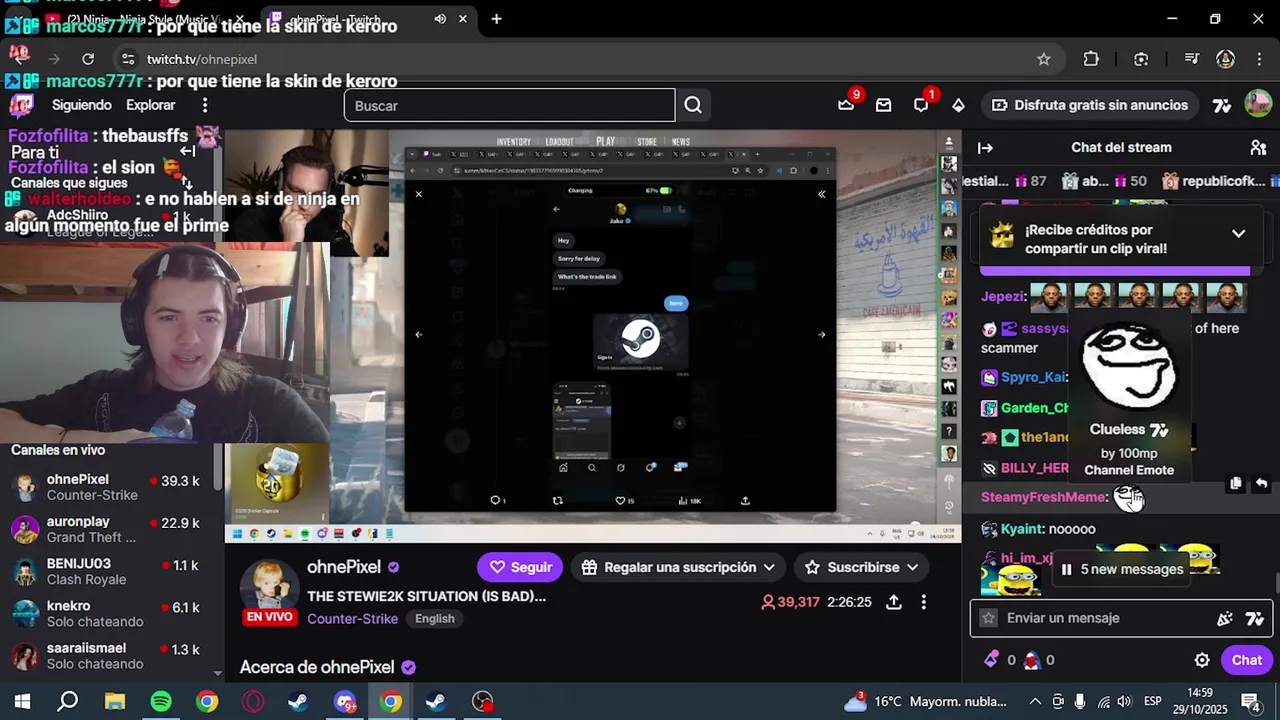Open the chat community users icon
Image resolution: width=1280 pixels, height=720 pixels.
pos(1258,148)
